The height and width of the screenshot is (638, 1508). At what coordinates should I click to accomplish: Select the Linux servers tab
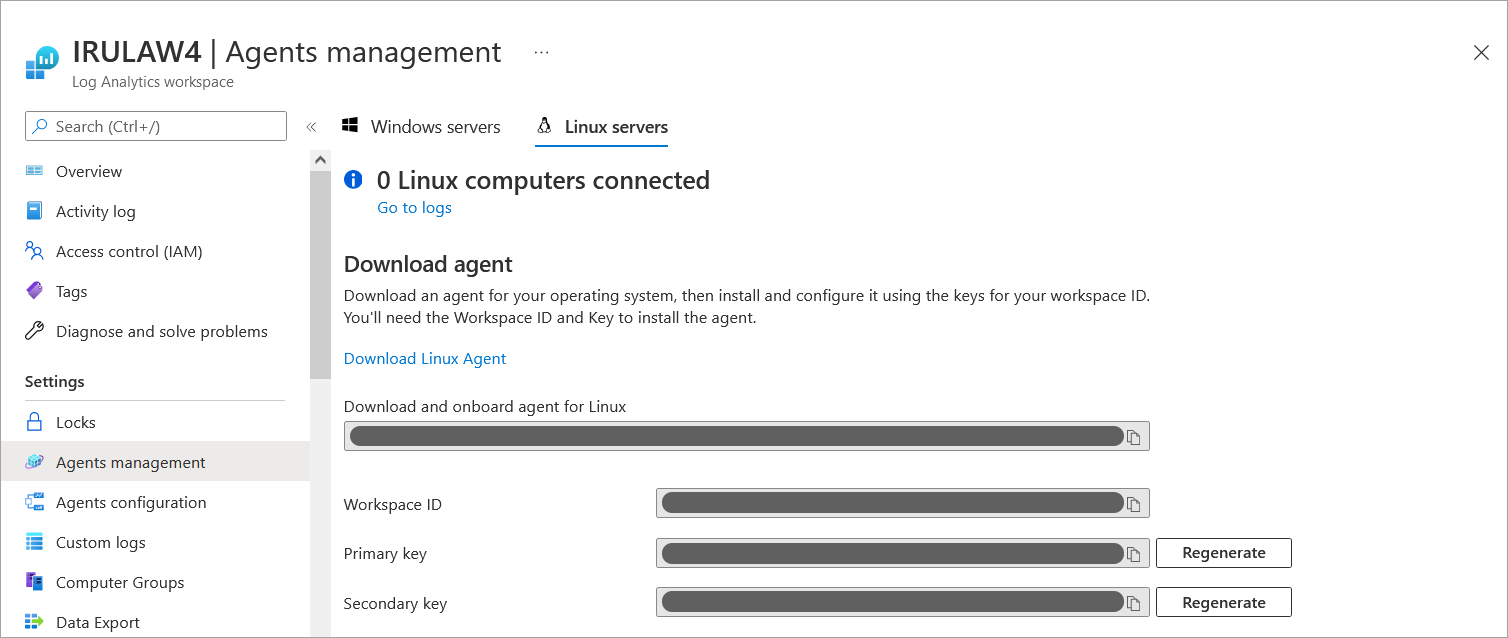(x=602, y=127)
